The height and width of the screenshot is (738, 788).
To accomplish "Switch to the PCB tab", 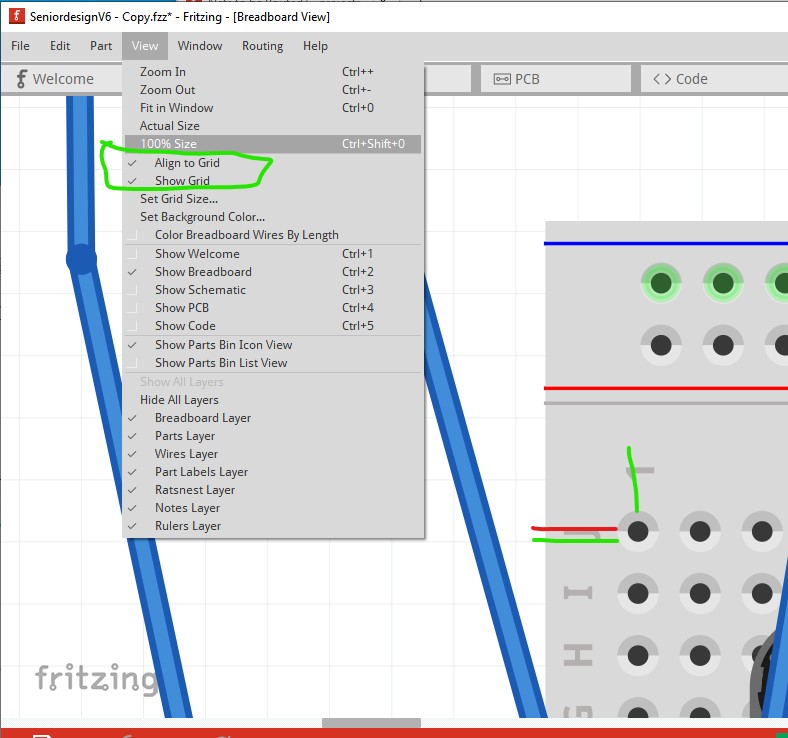I will click(x=555, y=79).
